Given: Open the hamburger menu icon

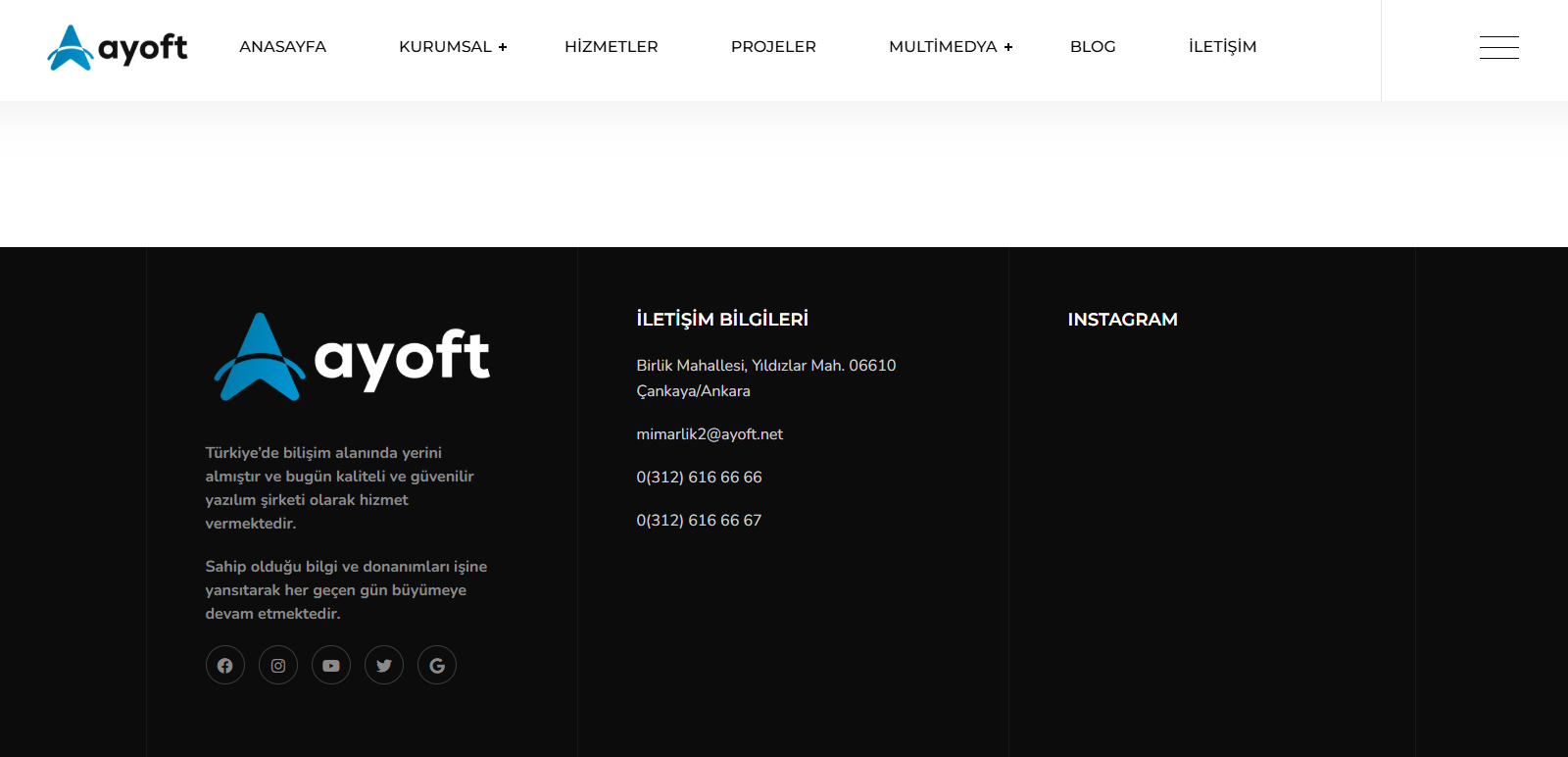Looking at the screenshot, I should pos(1498,47).
